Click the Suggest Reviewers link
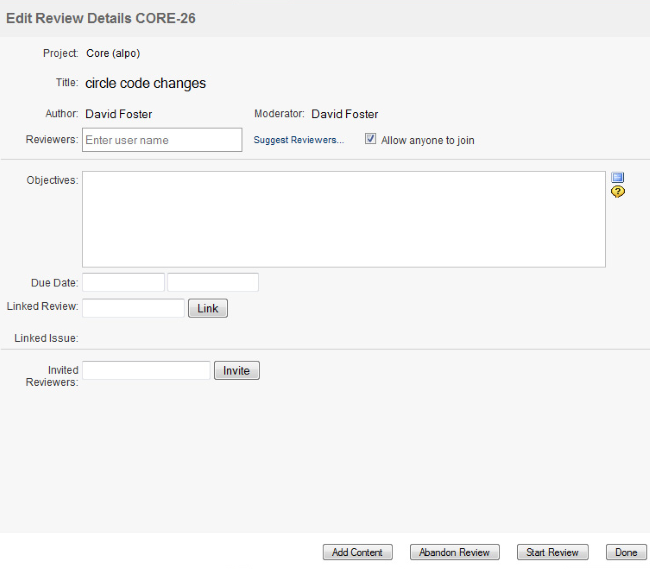 pyautogui.click(x=298, y=141)
